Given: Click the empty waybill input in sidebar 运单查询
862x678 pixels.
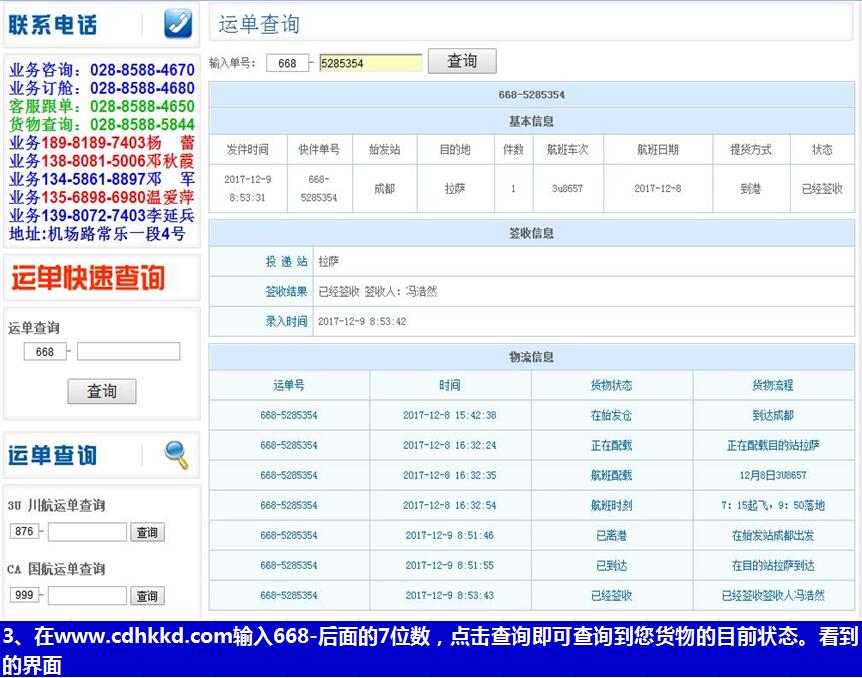Looking at the screenshot, I should (x=128, y=352).
